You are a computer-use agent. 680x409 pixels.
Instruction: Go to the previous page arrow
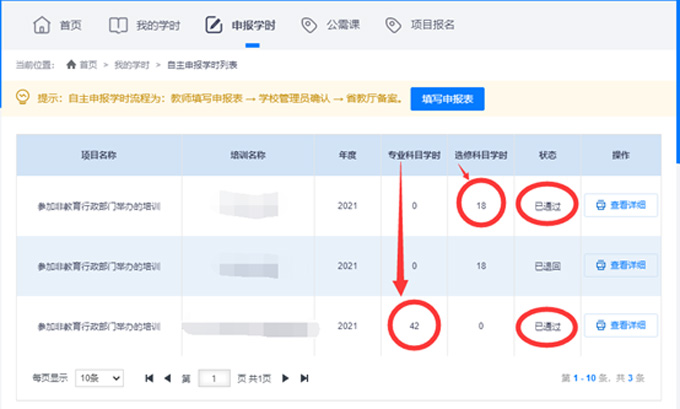point(168,378)
